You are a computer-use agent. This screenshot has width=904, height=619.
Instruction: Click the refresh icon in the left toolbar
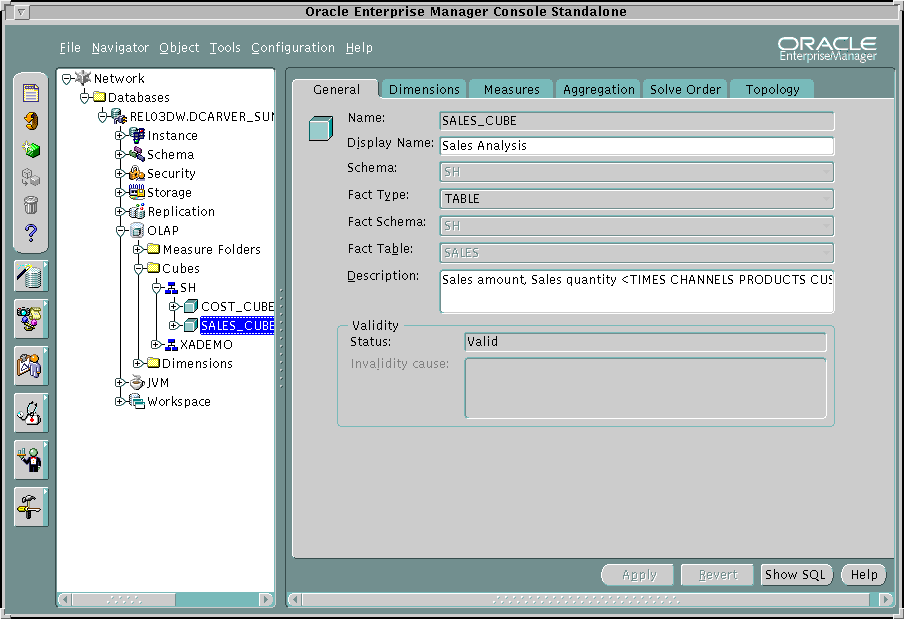[31, 121]
